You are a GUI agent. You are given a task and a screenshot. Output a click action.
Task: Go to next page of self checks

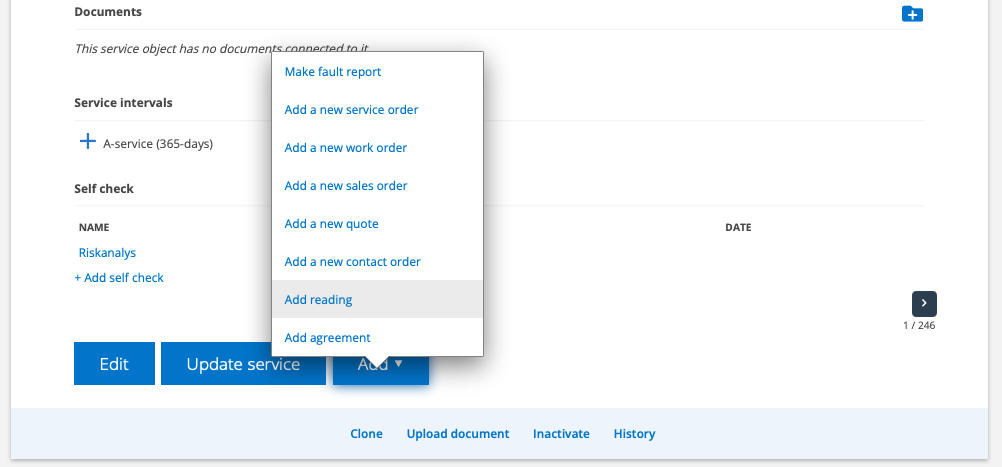[924, 303]
